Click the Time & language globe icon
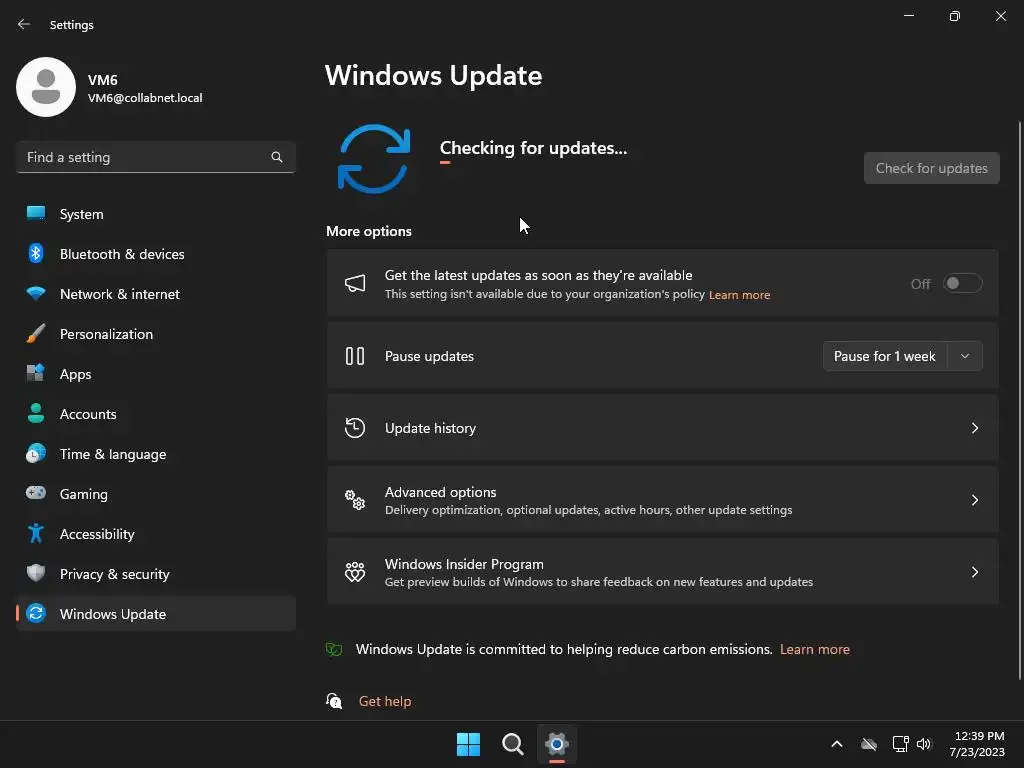The width and height of the screenshot is (1024, 768). pos(36,453)
